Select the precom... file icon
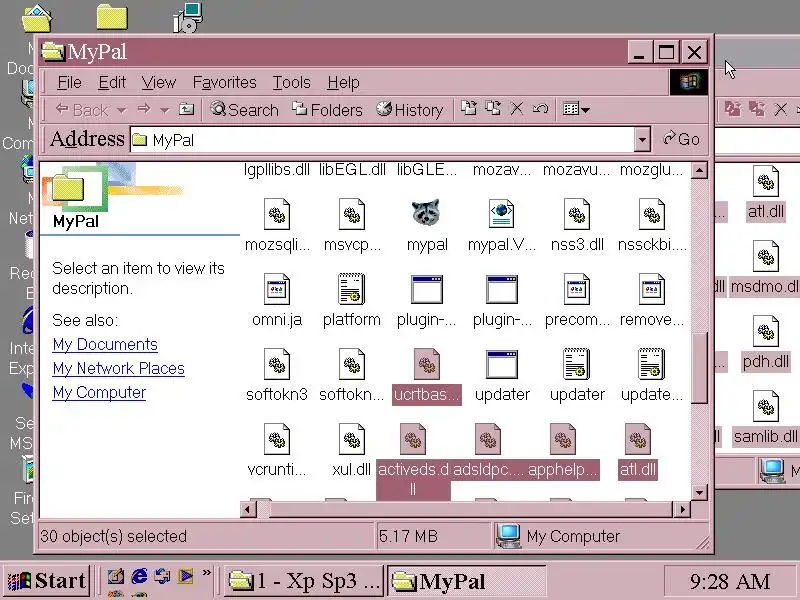This screenshot has height=600, width=800. click(x=577, y=289)
